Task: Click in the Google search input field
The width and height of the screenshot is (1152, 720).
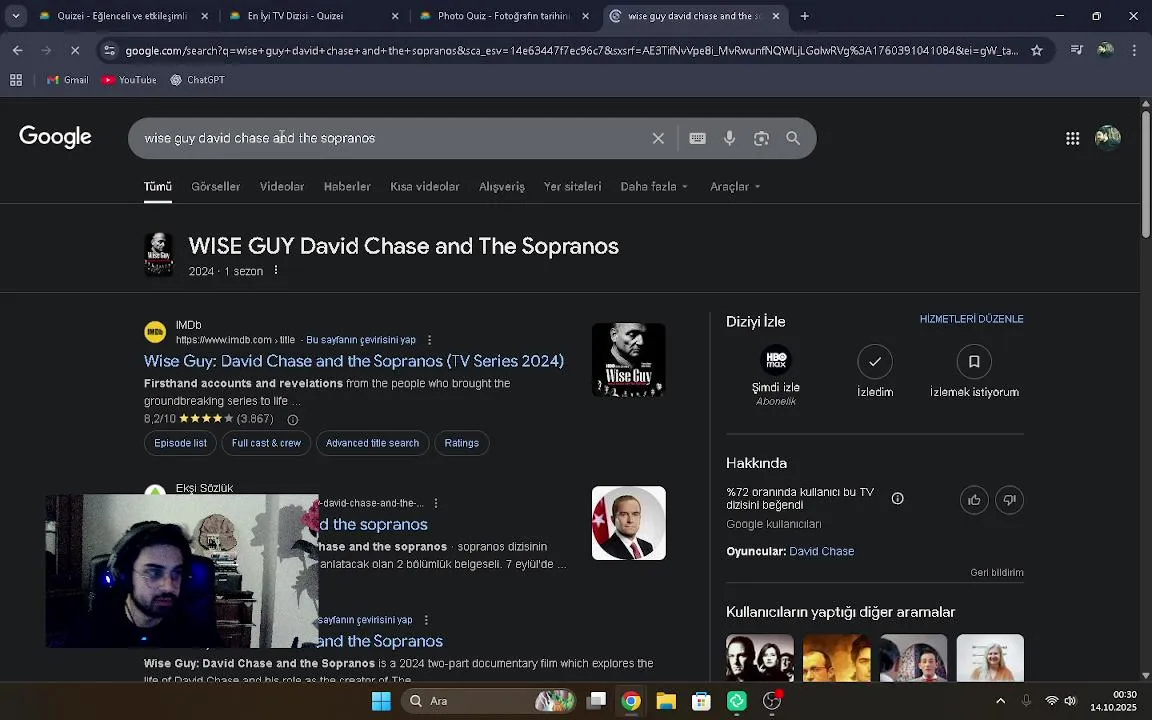Action: tap(393, 138)
